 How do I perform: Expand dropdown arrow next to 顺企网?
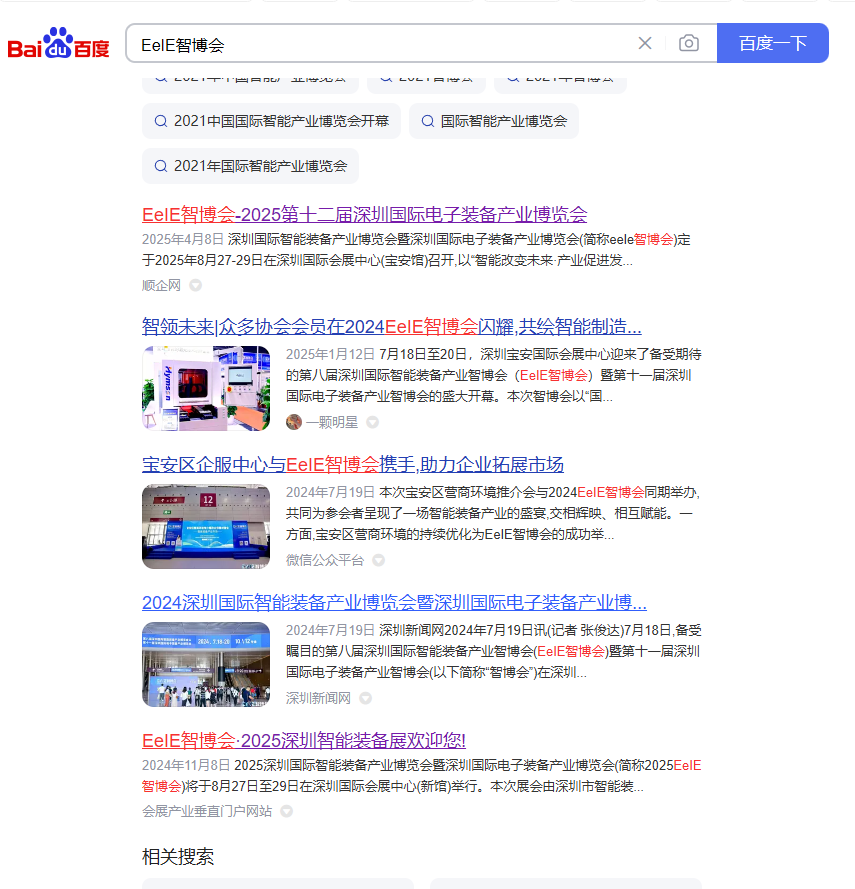point(196,285)
